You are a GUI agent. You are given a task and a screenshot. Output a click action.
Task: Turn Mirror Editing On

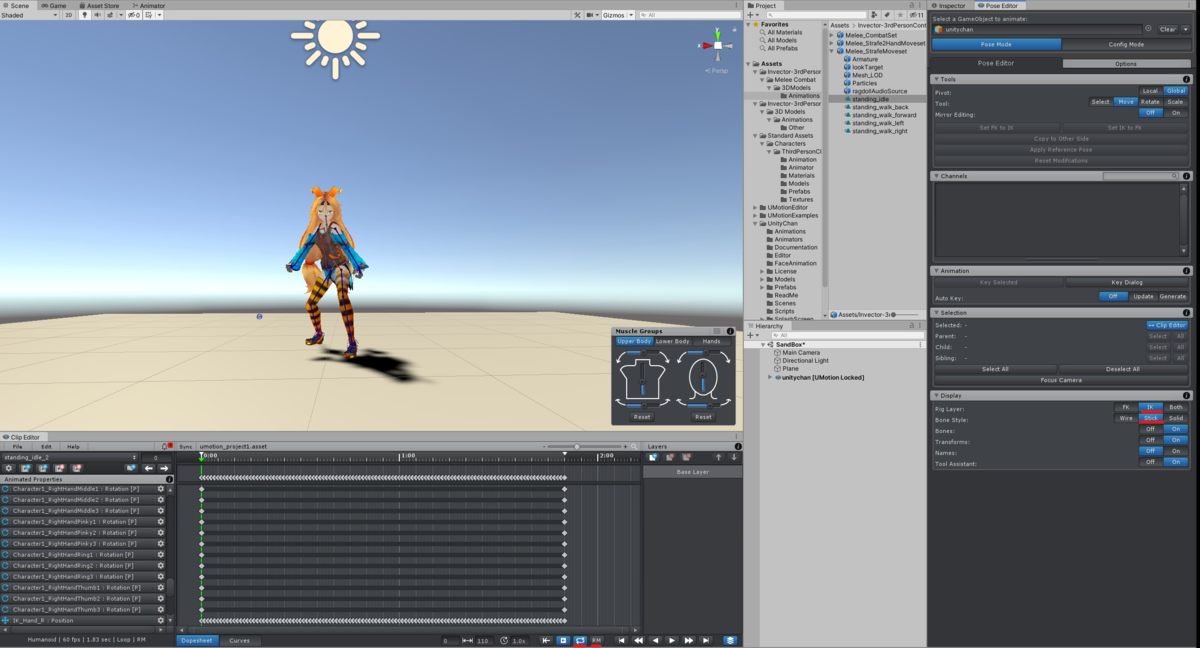[1176, 113]
